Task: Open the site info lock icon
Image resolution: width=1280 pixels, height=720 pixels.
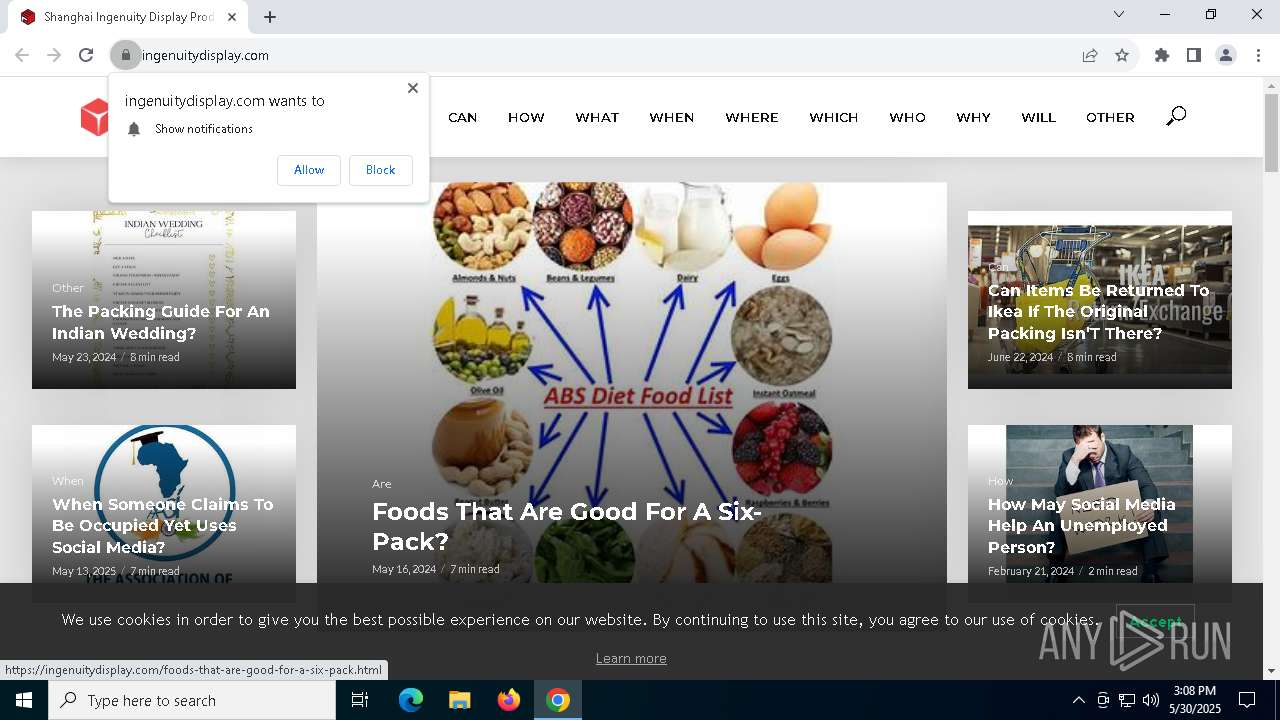Action: (125, 55)
